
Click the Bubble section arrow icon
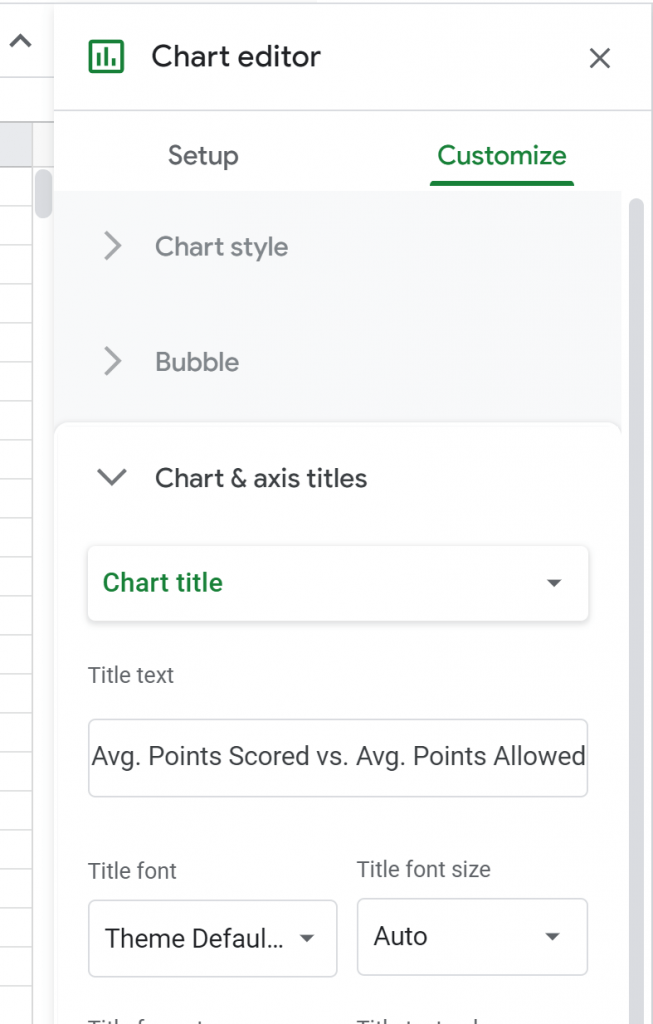click(112, 362)
